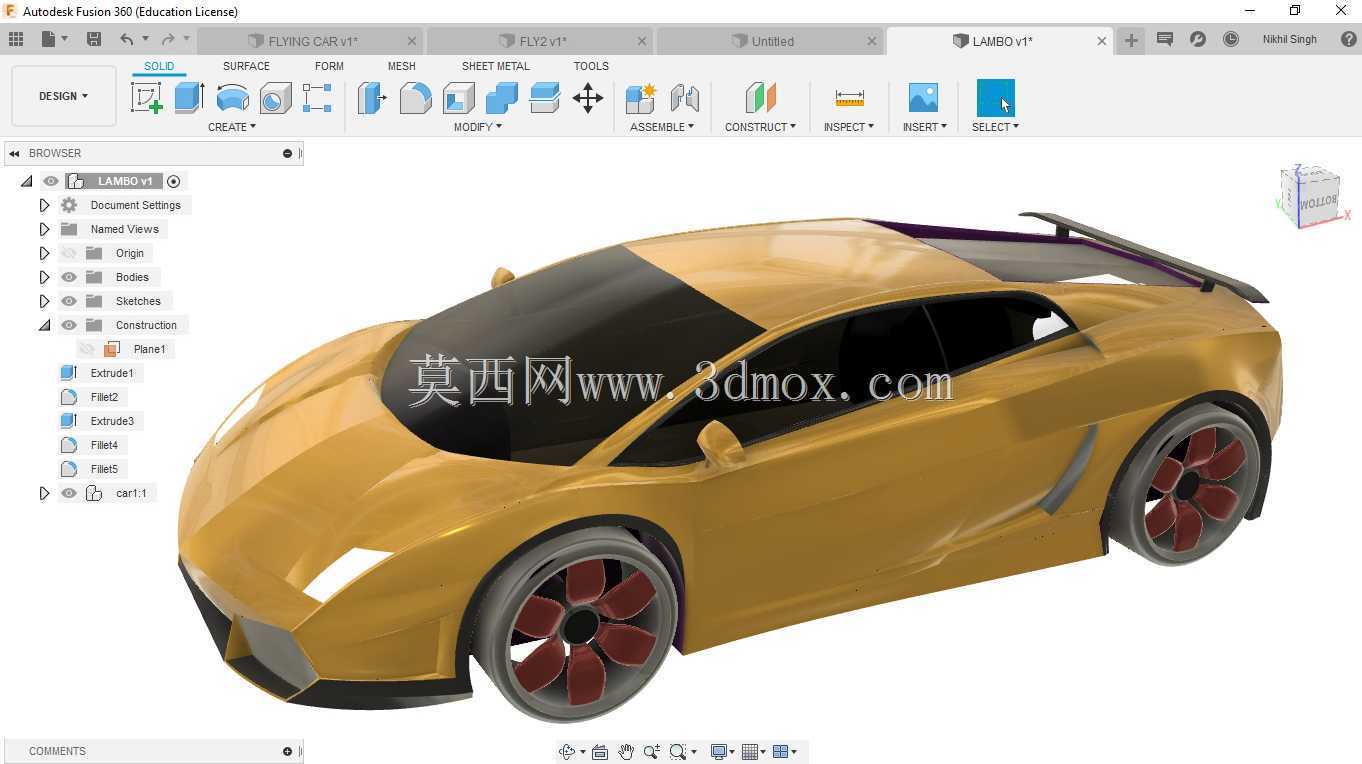Expand the Named Views node
Screen dimensions: 1362x764
pos(44,229)
